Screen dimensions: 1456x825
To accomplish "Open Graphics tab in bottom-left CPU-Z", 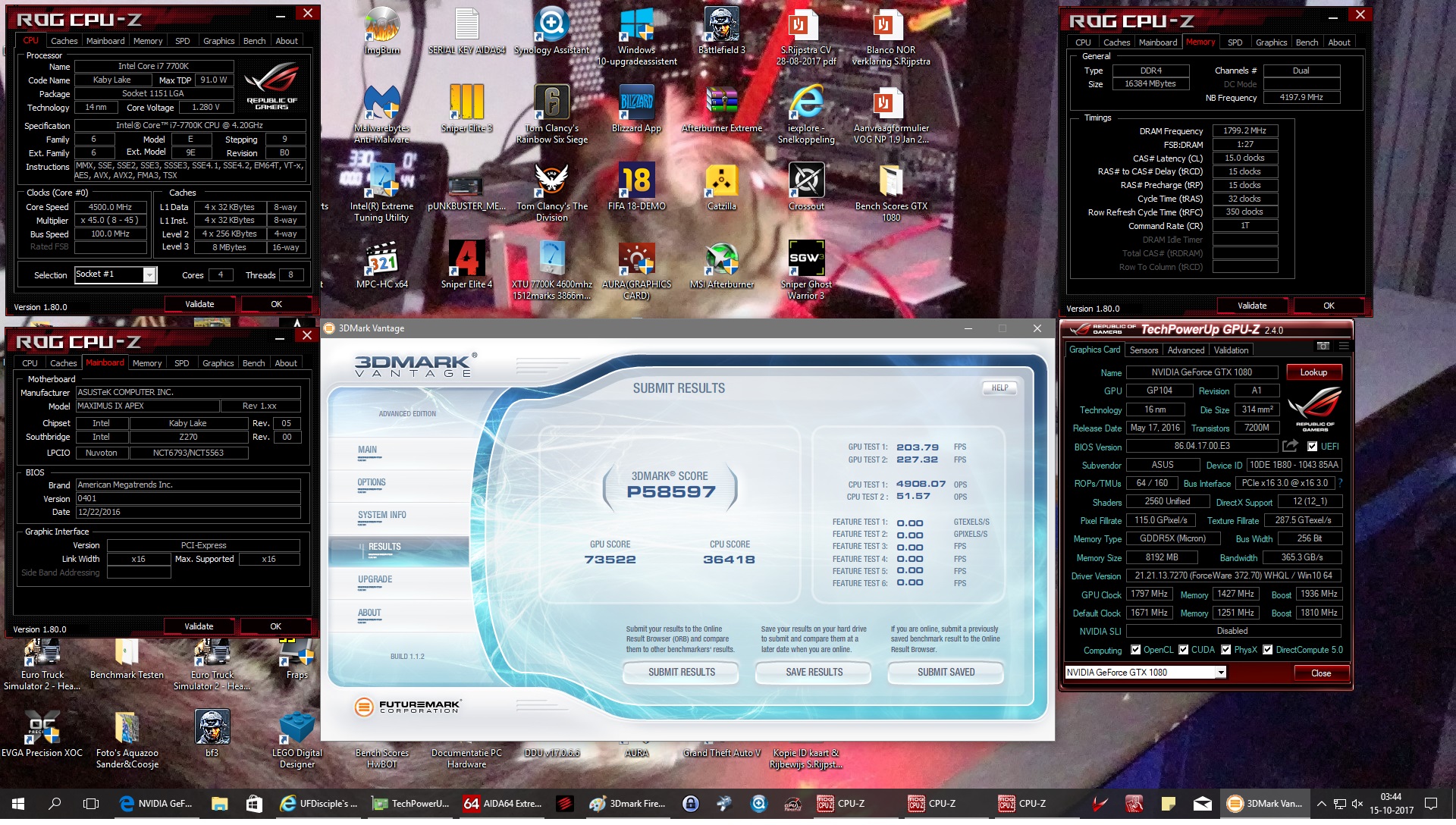I will (218, 363).
